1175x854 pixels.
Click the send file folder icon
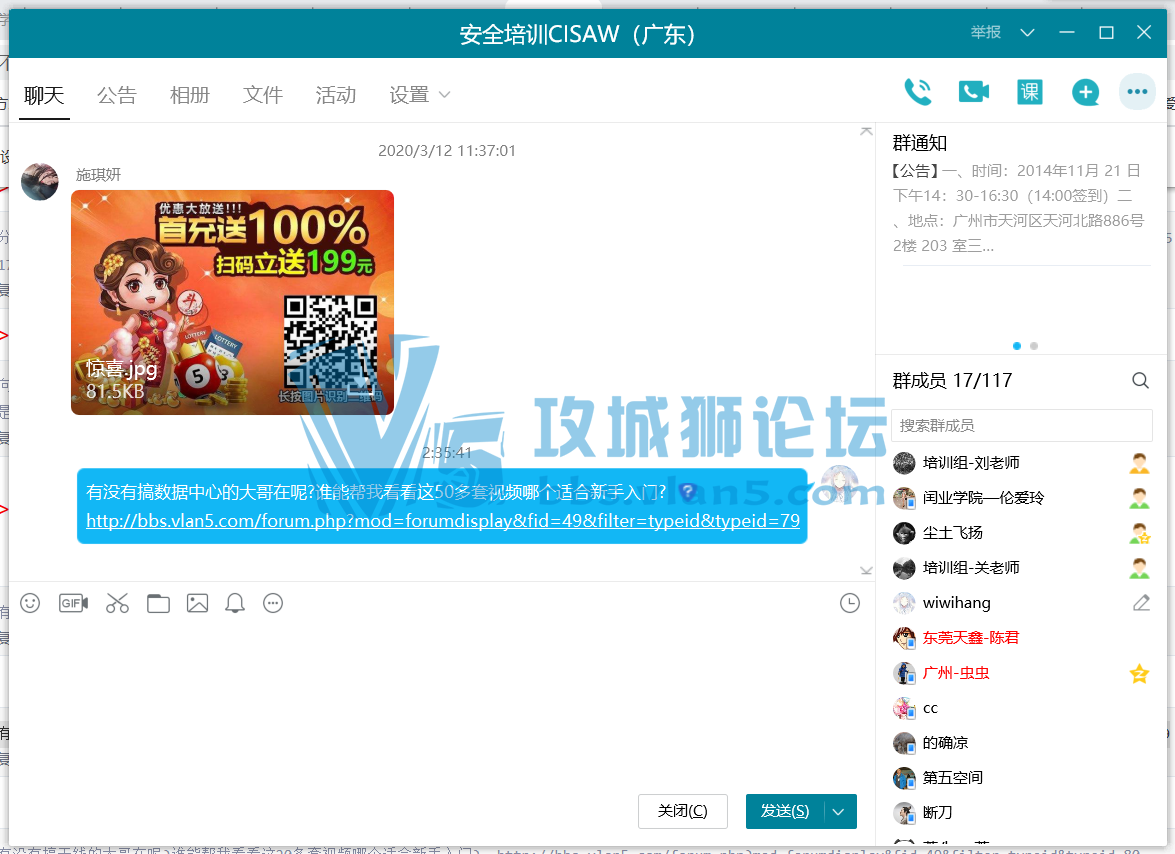tap(158, 603)
